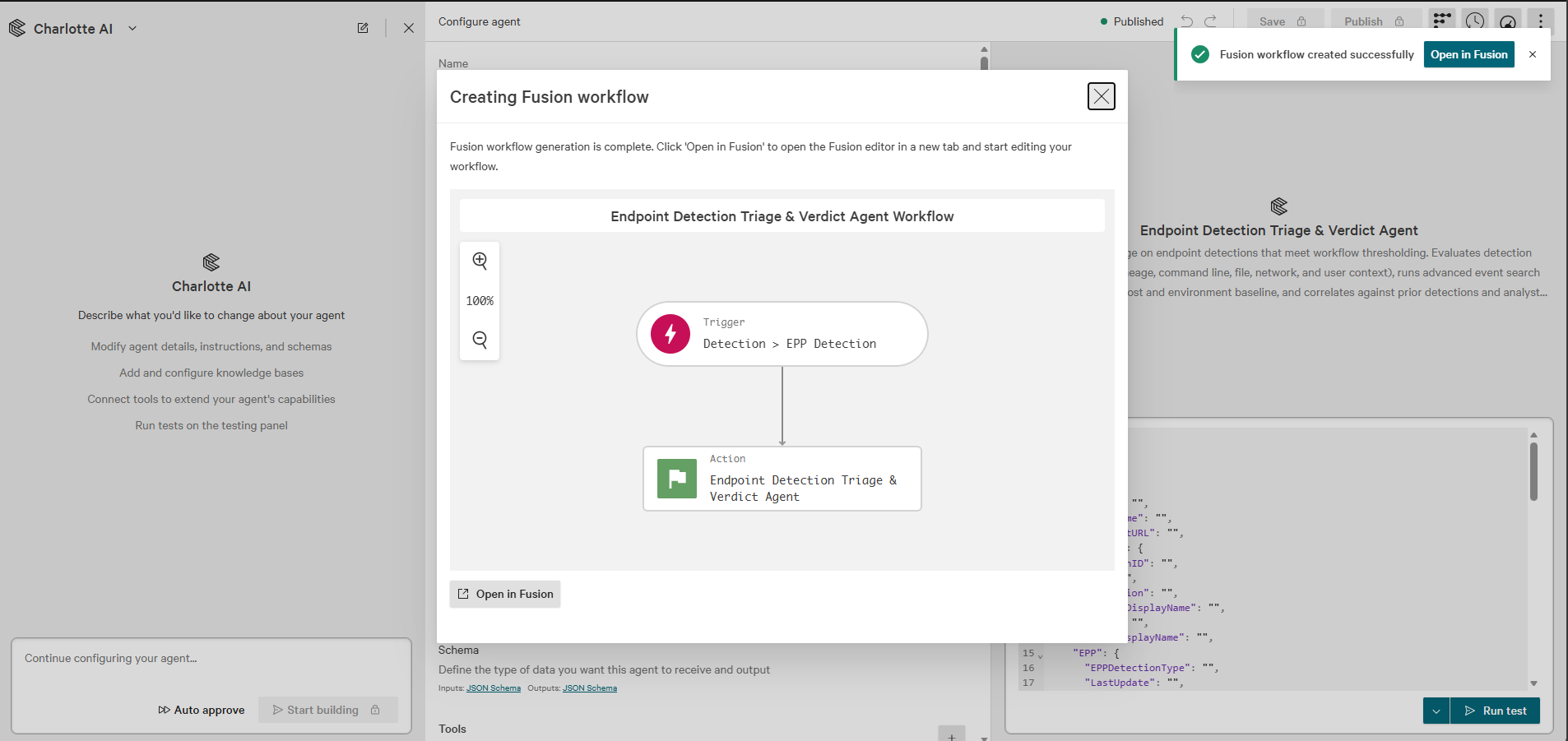
Task: Open the Inputs JSON Schema link
Action: 494,688
